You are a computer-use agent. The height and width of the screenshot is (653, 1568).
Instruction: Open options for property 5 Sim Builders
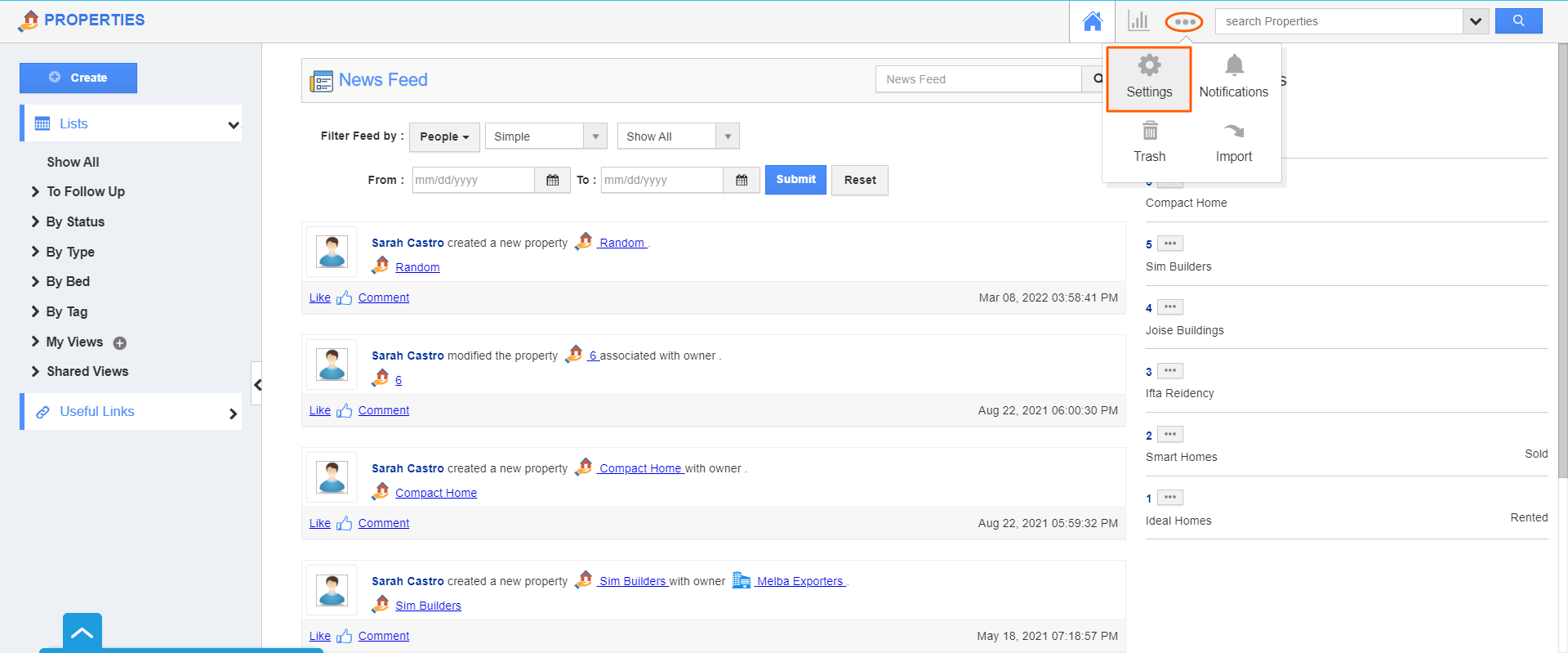click(1170, 244)
